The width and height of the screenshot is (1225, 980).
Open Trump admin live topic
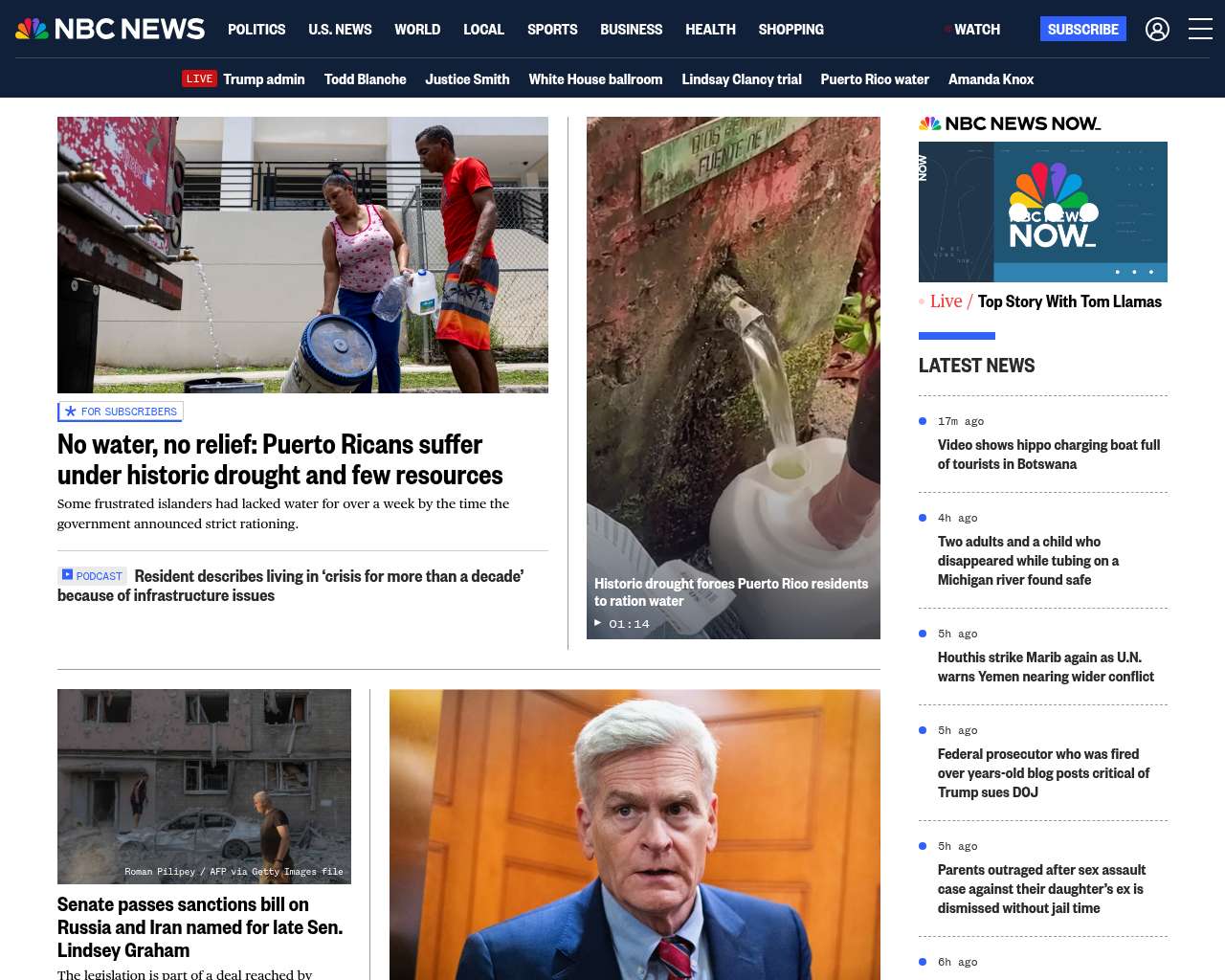click(264, 79)
